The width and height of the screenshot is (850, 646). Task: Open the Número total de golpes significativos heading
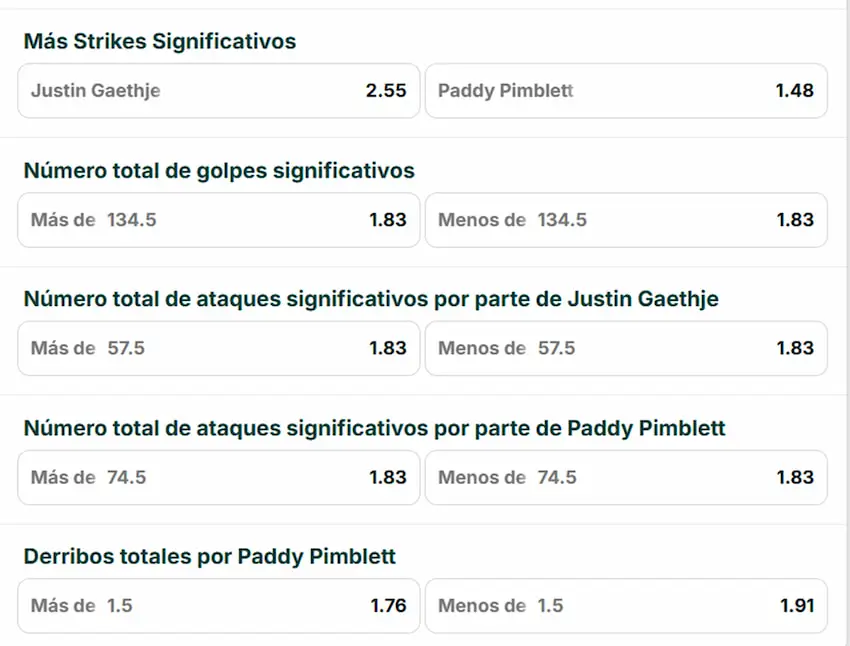tap(219, 171)
